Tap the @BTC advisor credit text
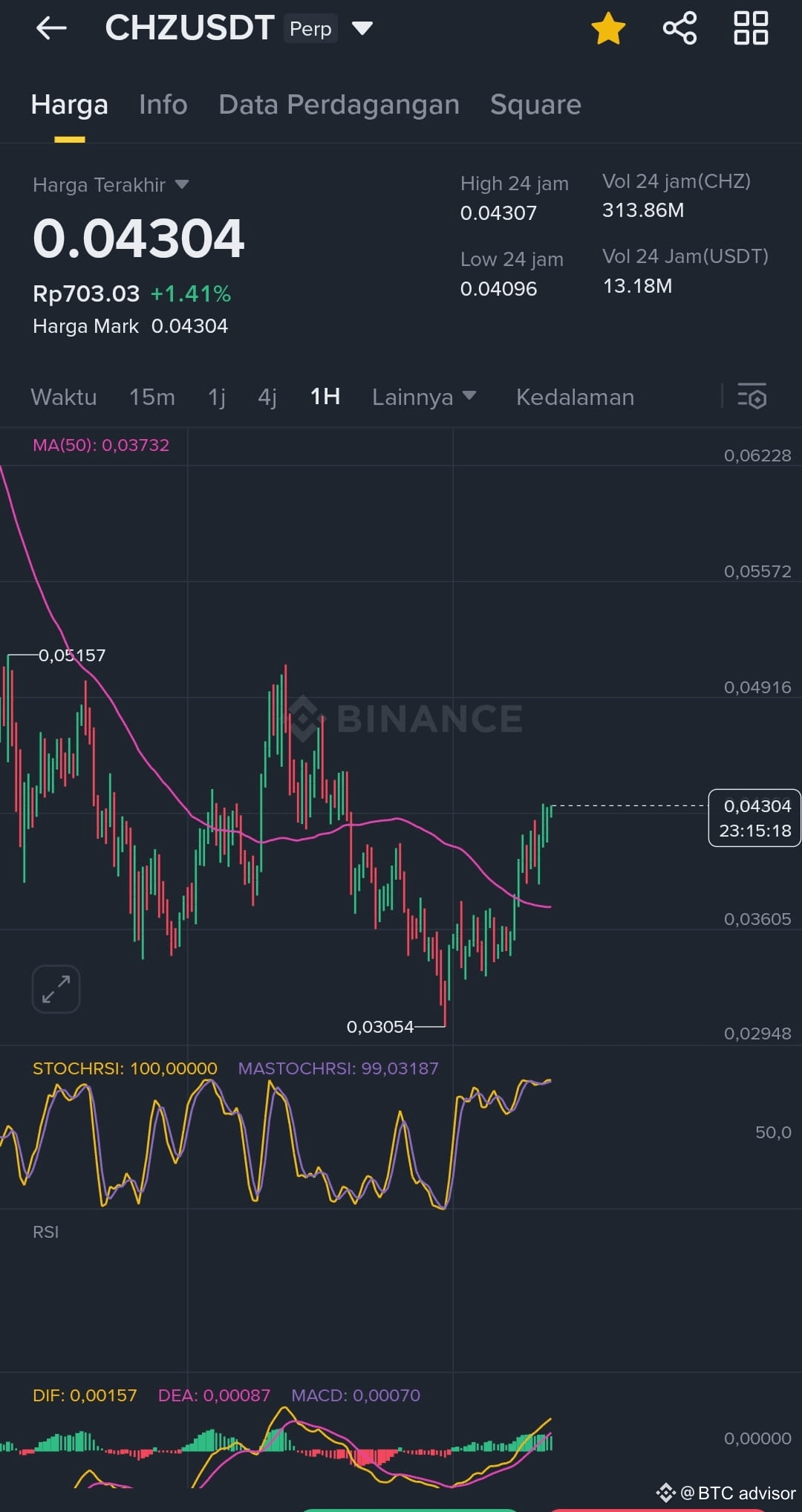The height and width of the screenshot is (1512, 802). click(737, 1493)
